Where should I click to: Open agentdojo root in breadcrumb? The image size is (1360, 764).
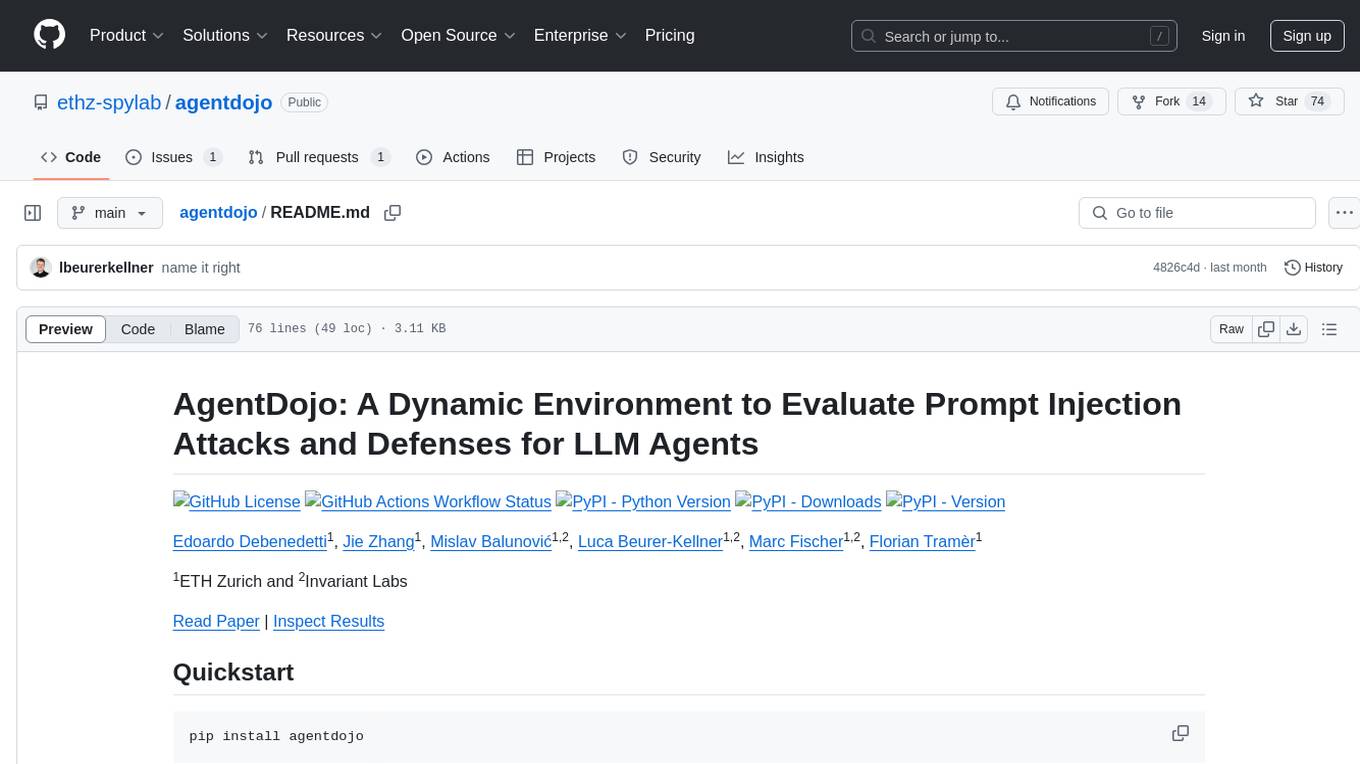tap(218, 212)
